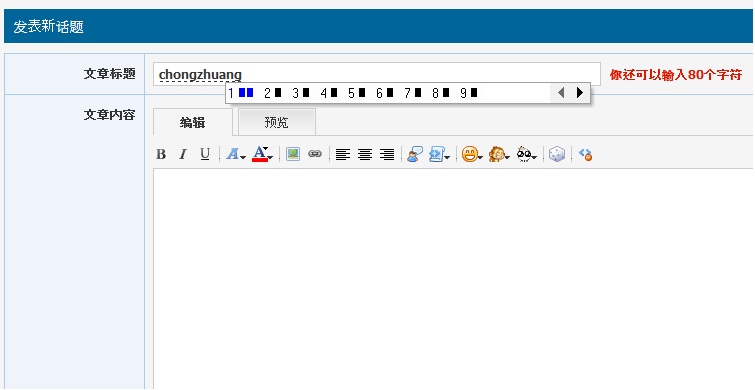Click the remove formatting code icon
This screenshot has width=755, height=390.
coord(585,155)
